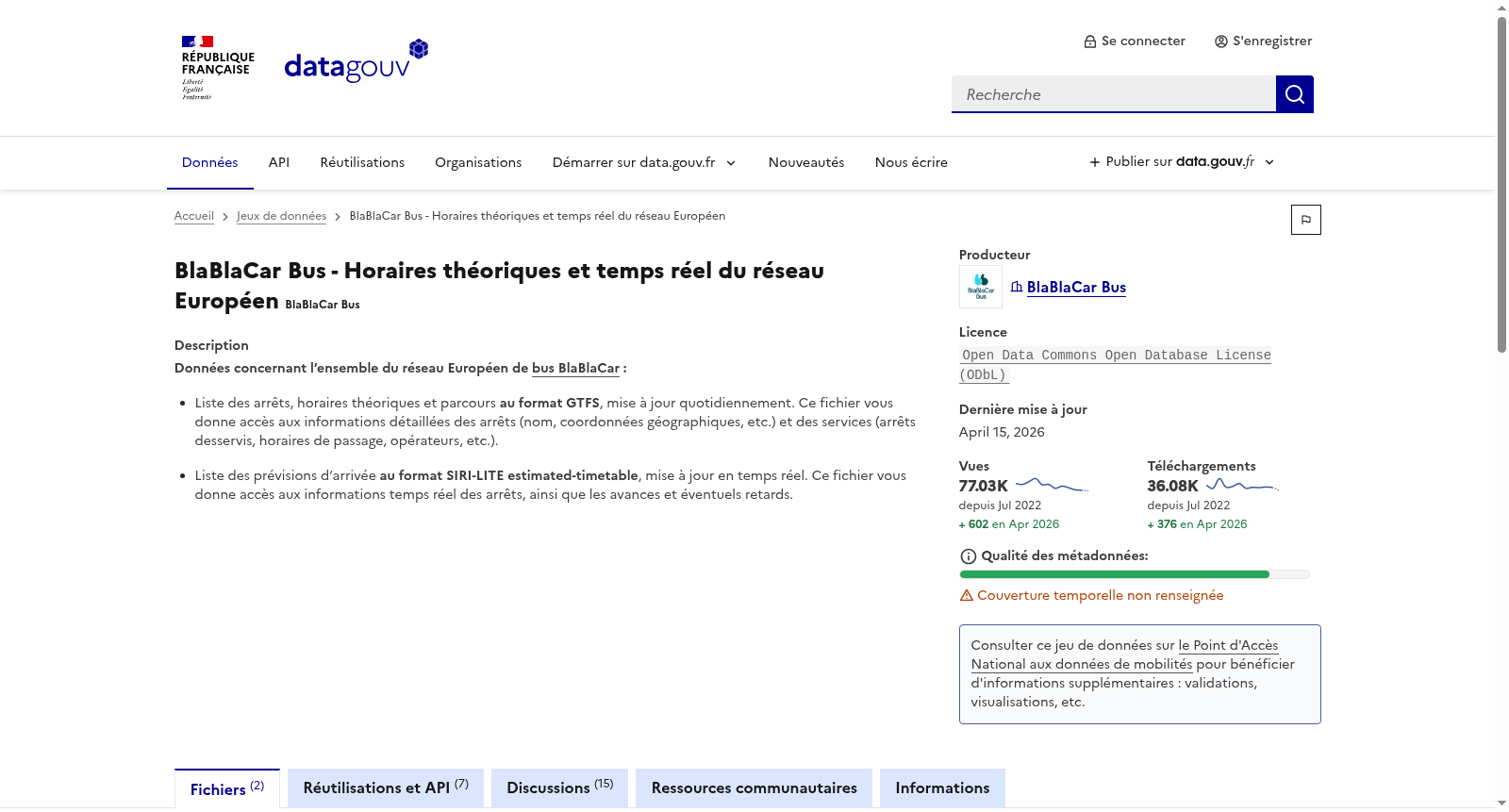Click the Téléchargements sparkline chart

(x=1242, y=486)
